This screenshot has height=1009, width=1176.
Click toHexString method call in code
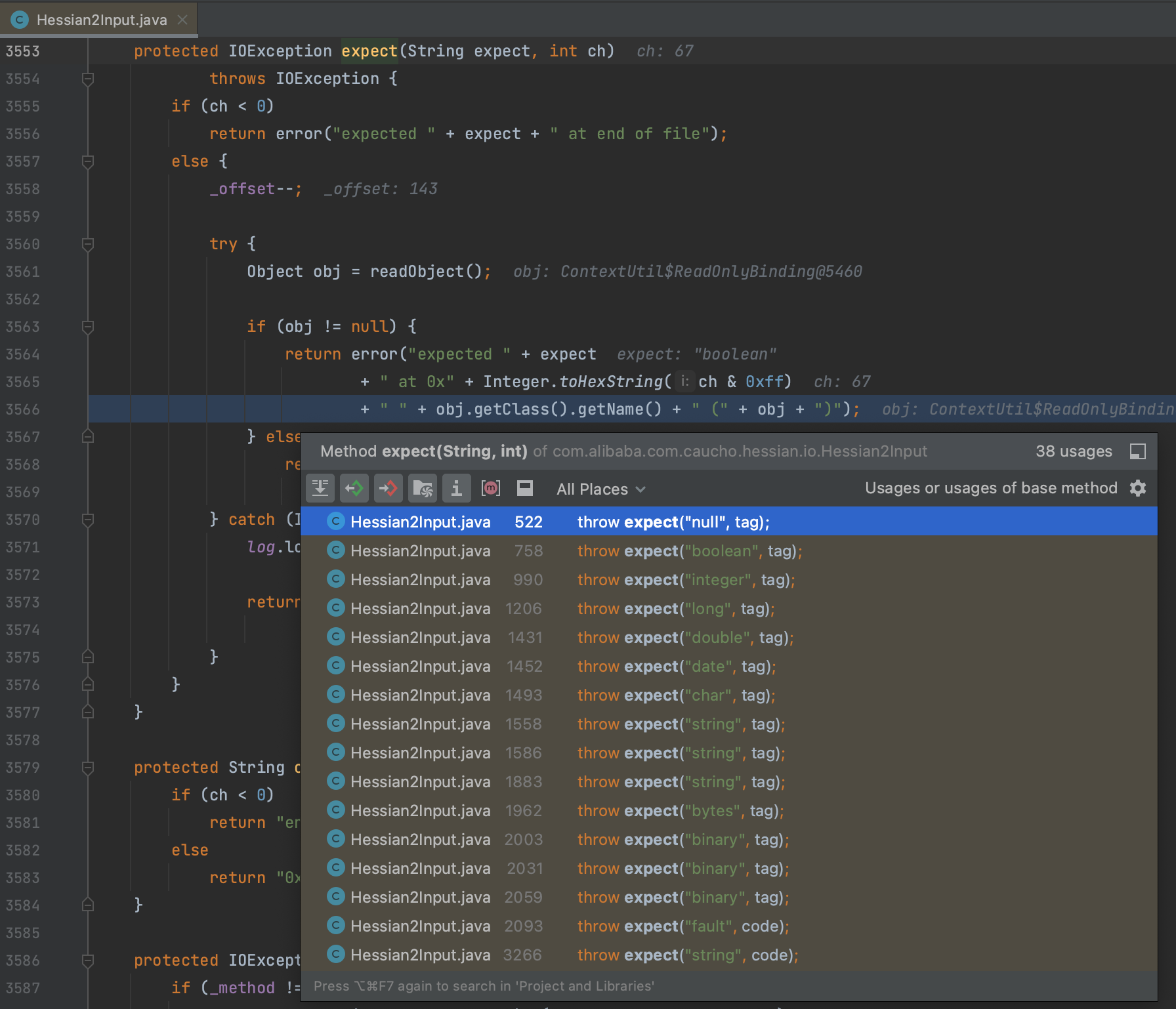pyautogui.click(x=611, y=382)
